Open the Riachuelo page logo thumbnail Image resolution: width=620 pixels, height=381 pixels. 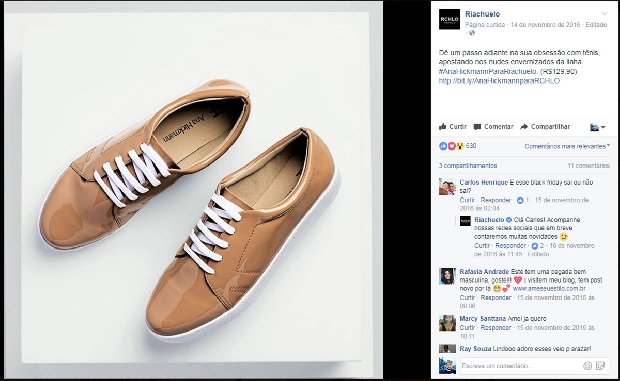(449, 19)
